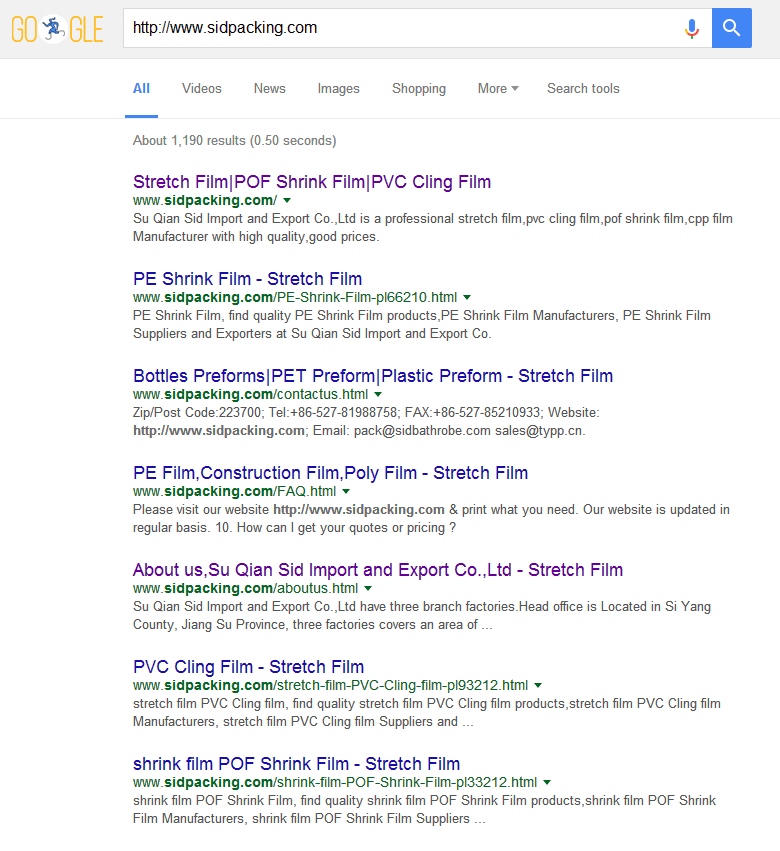The width and height of the screenshot is (780, 851).
Task: Open PVC Cling Film - Stretch Film result
Action: tap(248, 667)
